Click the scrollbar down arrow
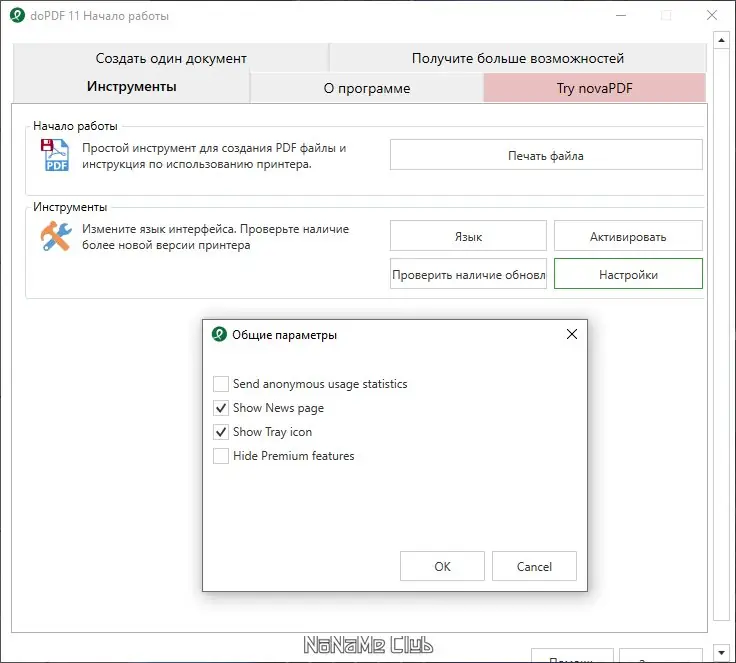This screenshot has width=736, height=663. tap(721, 652)
